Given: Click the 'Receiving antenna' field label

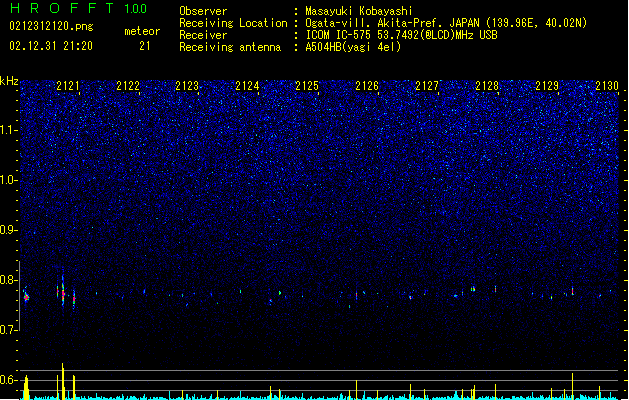Looking at the screenshot, I should coord(230,47).
